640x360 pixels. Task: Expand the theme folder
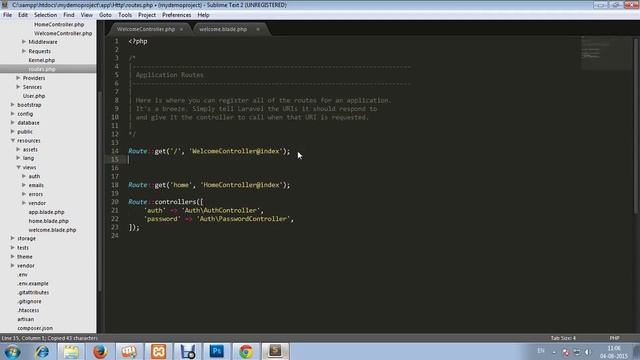tap(13, 256)
